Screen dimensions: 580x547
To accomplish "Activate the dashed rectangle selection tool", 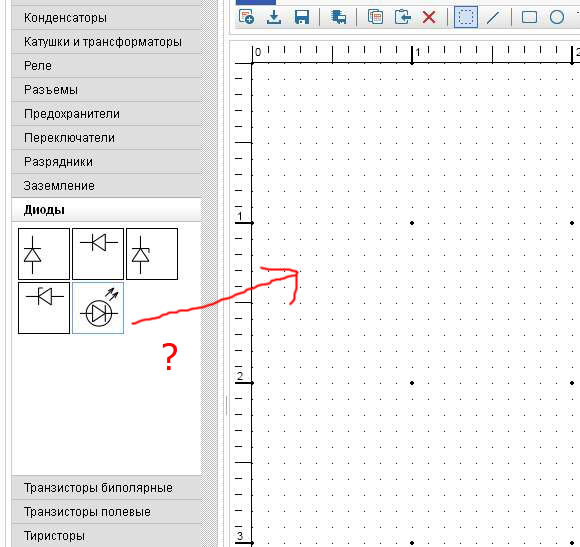I will tap(466, 17).
